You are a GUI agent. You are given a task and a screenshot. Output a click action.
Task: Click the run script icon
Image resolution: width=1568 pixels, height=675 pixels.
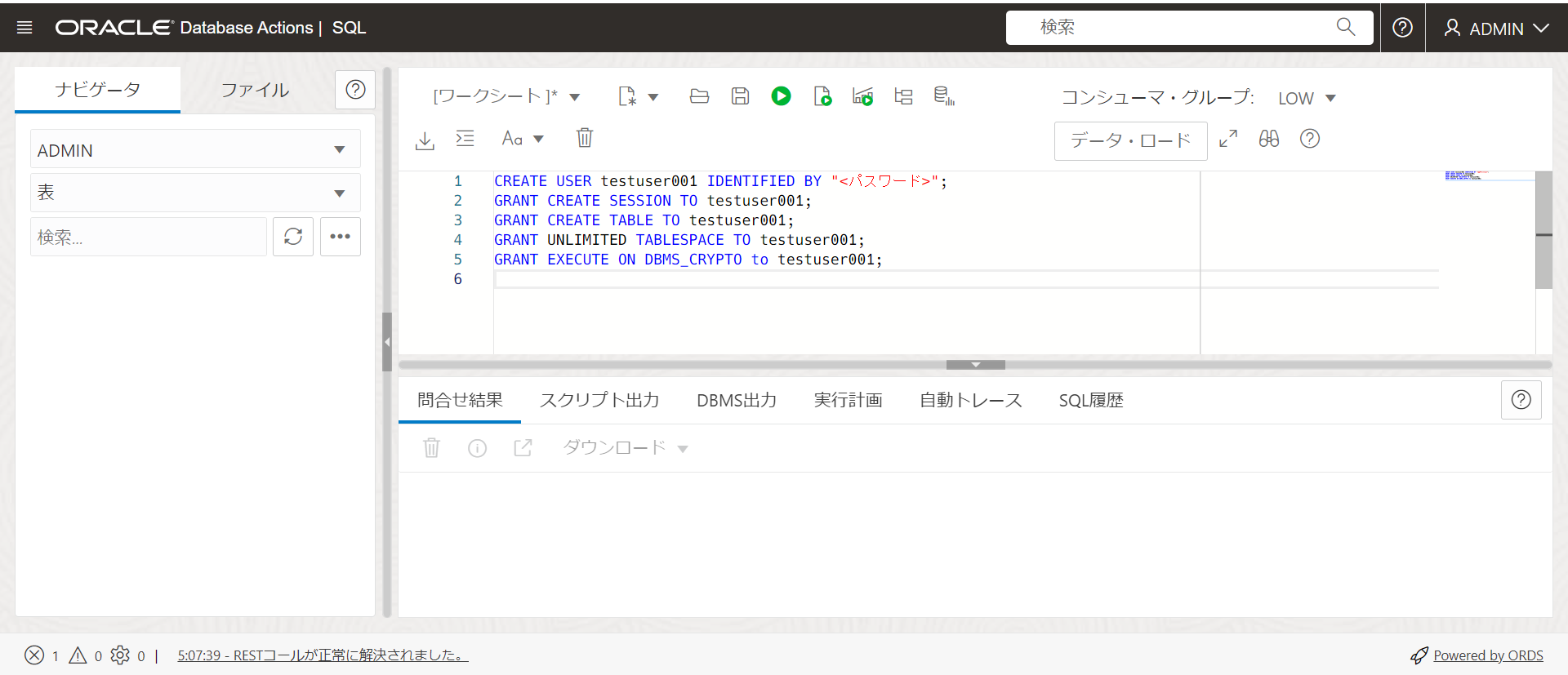click(x=822, y=96)
